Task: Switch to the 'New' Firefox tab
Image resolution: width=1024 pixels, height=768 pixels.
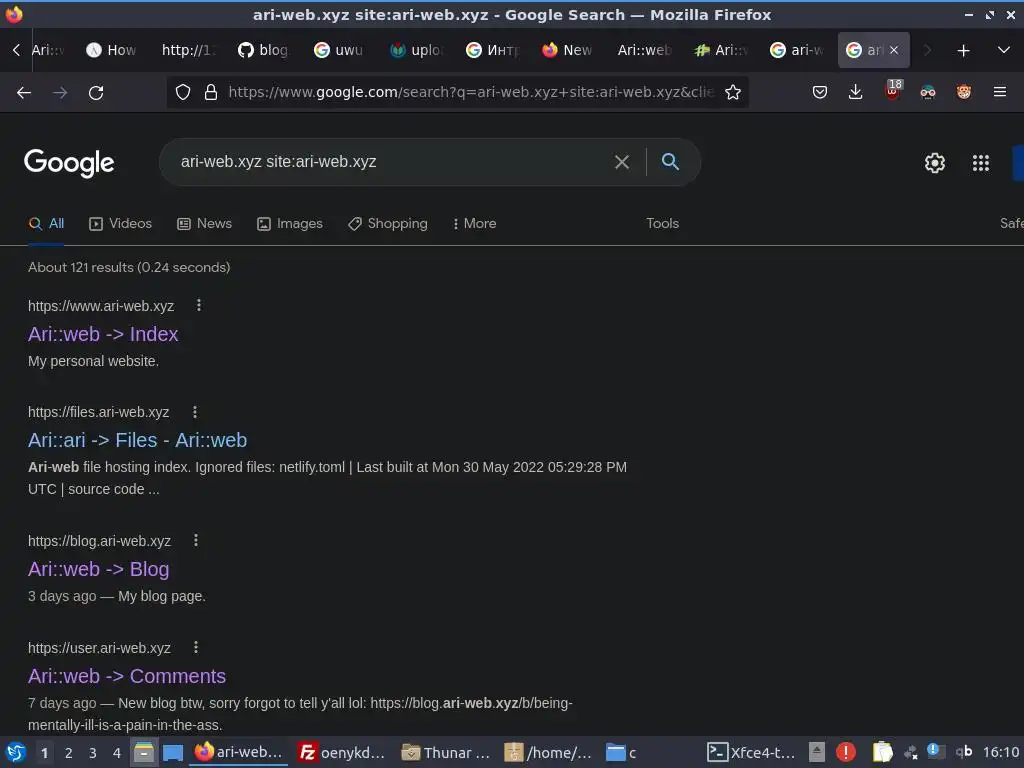Action: point(567,50)
